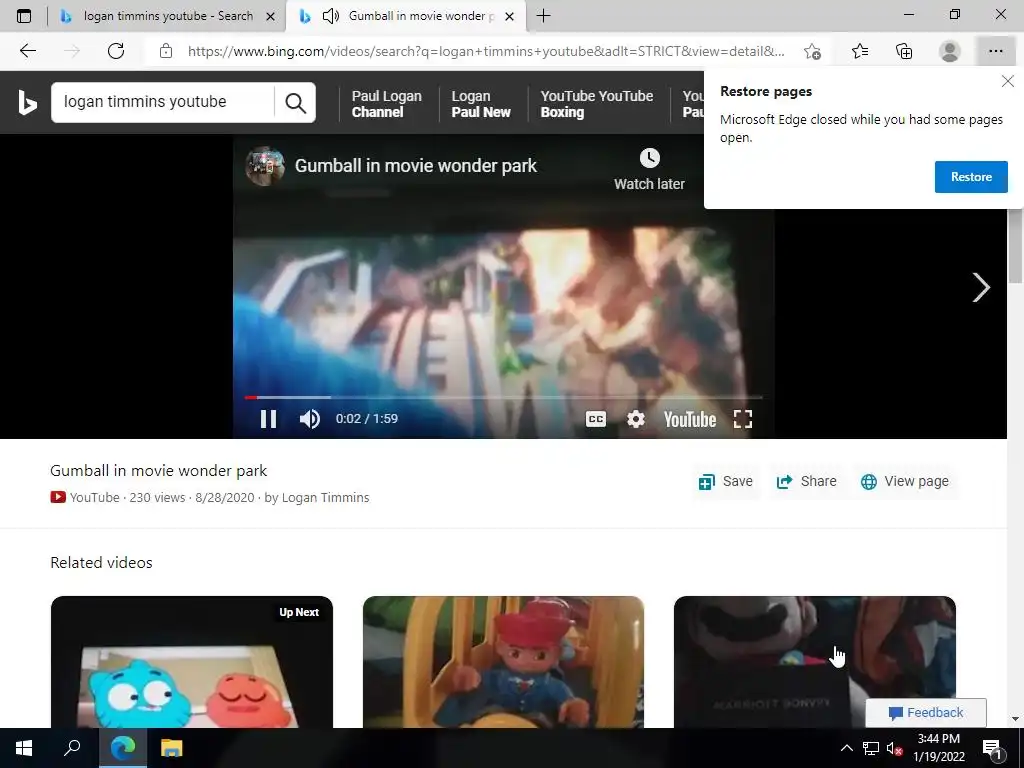Click View page link
Viewport: 1024px width, 768px height.
[905, 482]
